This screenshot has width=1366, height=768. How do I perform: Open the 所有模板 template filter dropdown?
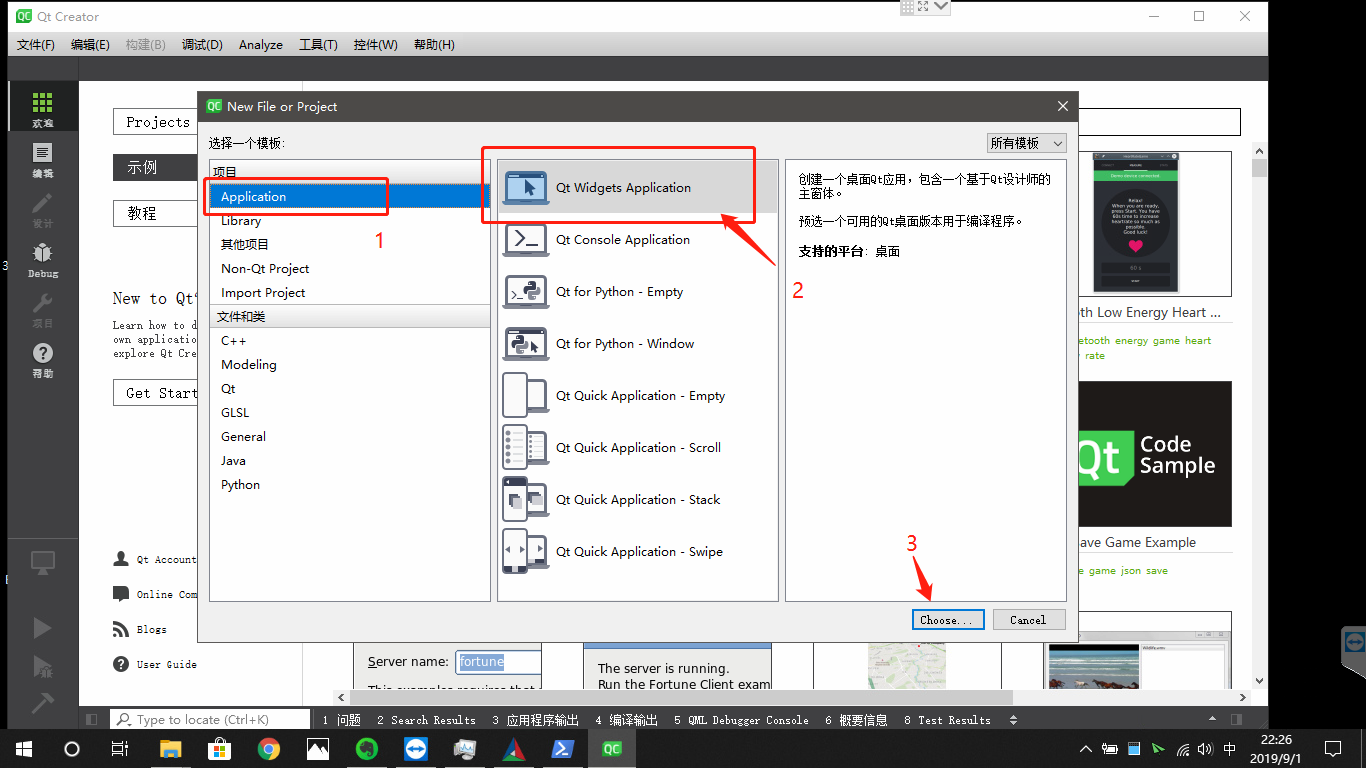1026,142
